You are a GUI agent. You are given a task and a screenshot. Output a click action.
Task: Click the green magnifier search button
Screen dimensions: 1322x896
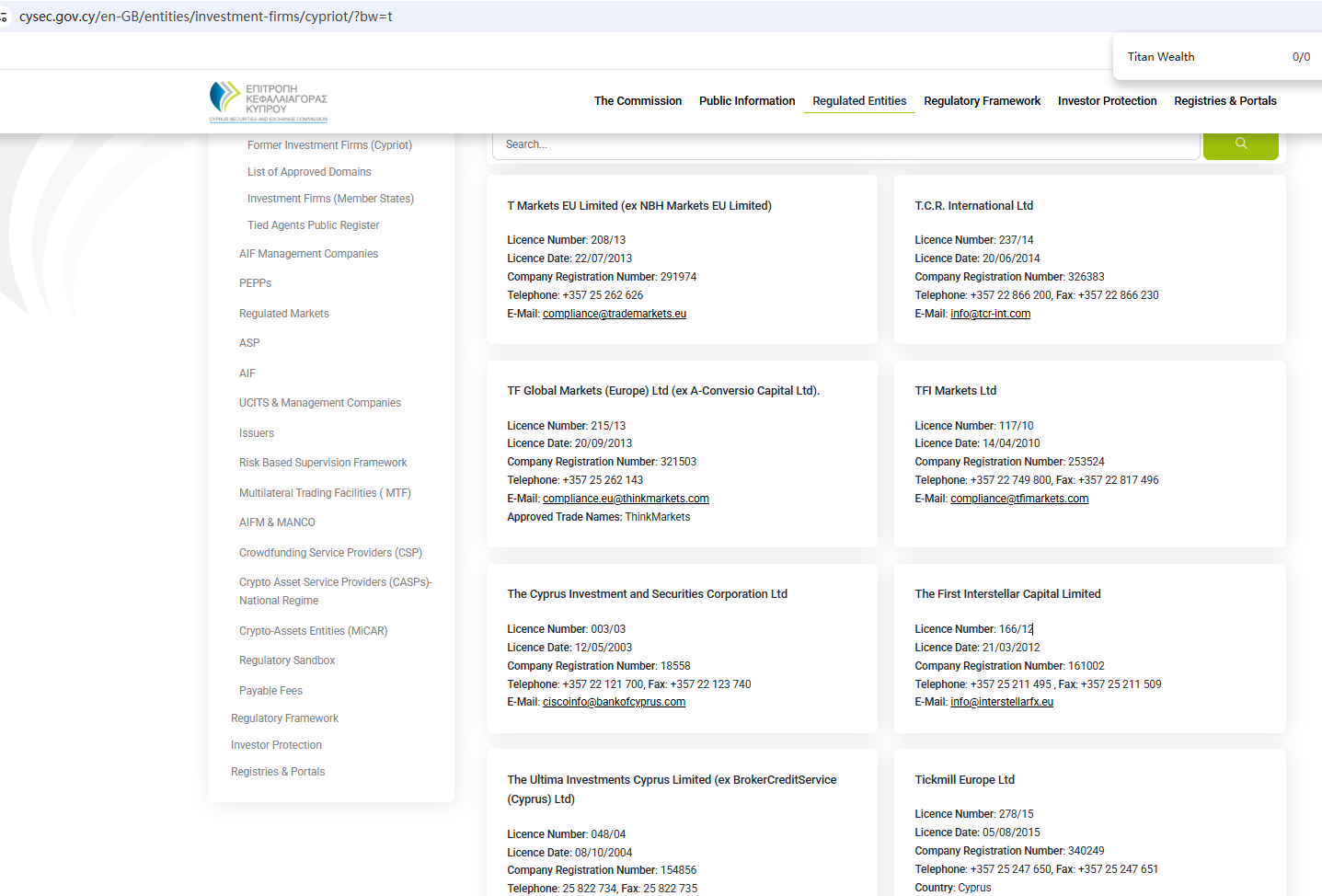[1240, 144]
